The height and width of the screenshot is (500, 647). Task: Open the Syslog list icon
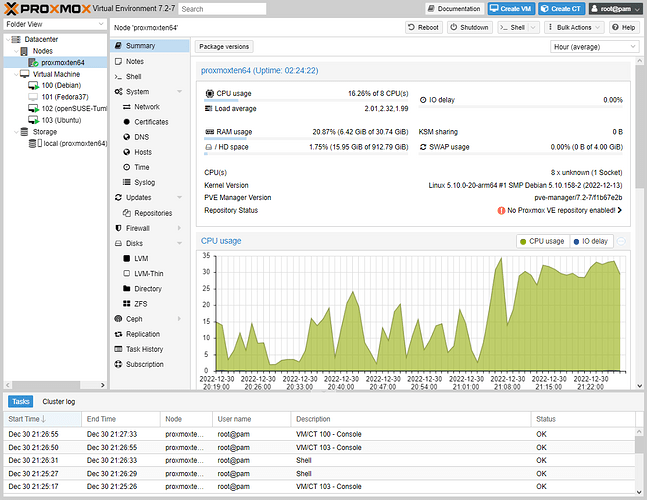point(127,182)
